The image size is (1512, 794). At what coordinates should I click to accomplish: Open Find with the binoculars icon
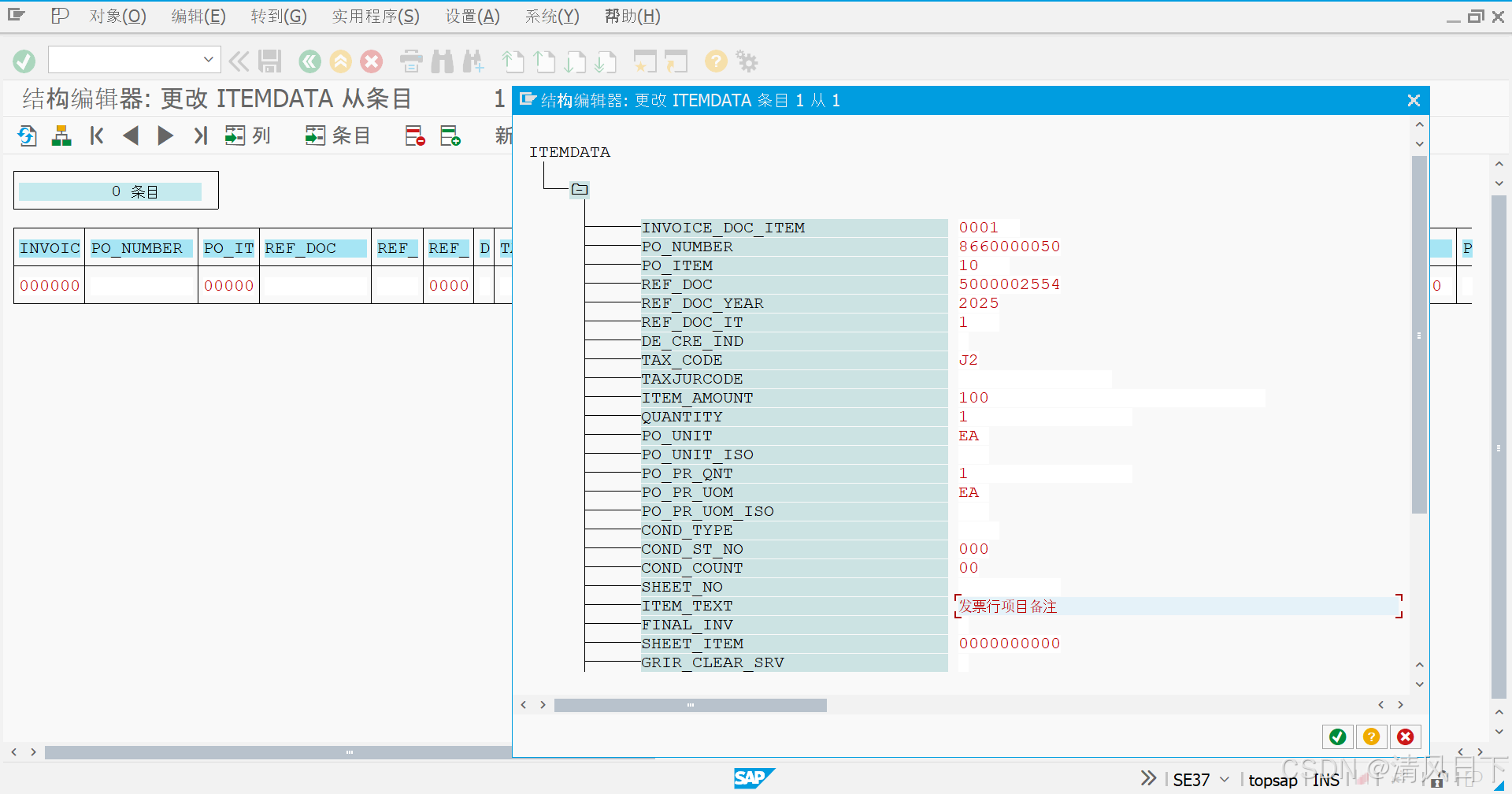tap(443, 61)
